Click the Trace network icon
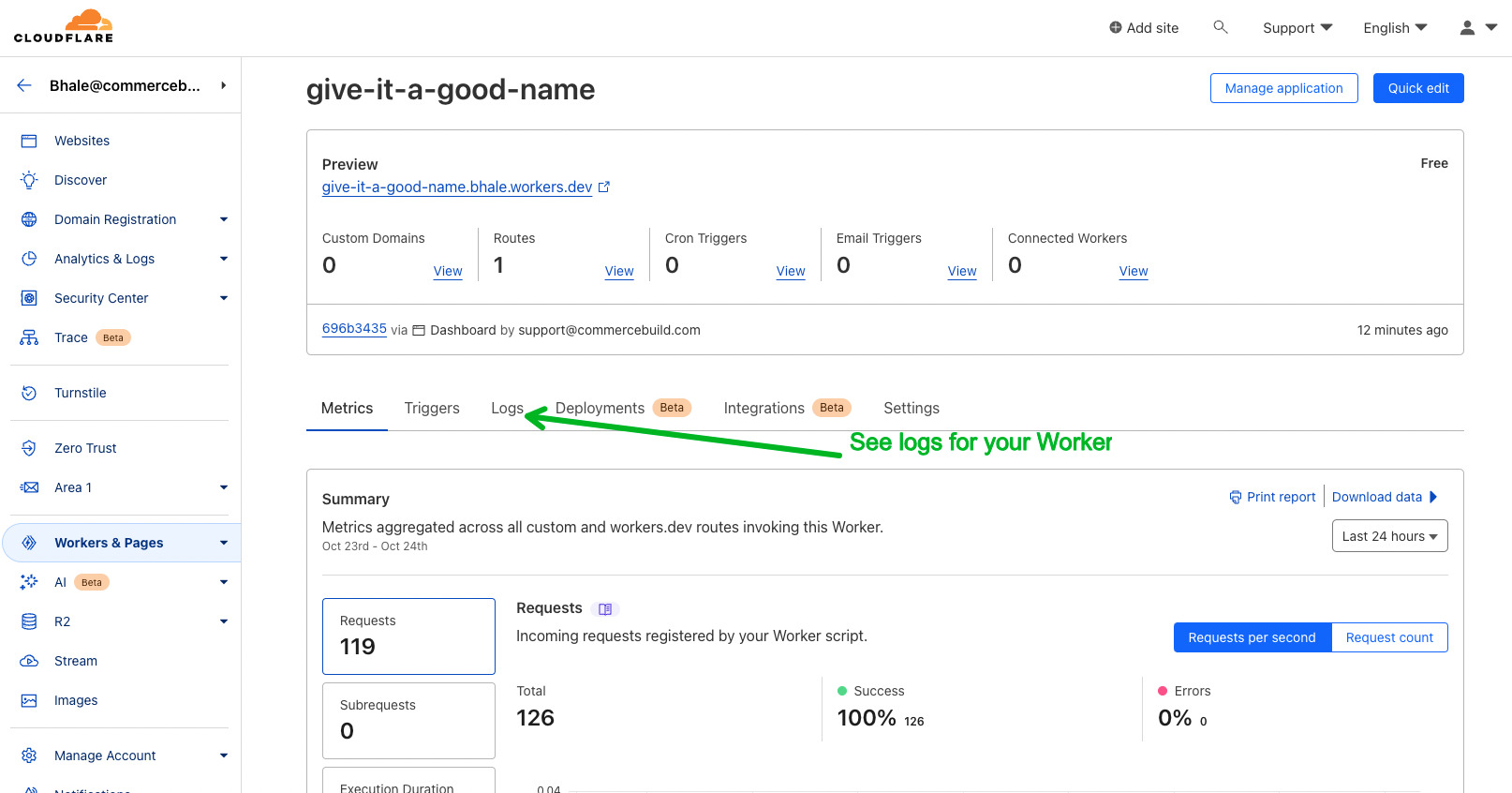 pyautogui.click(x=29, y=337)
